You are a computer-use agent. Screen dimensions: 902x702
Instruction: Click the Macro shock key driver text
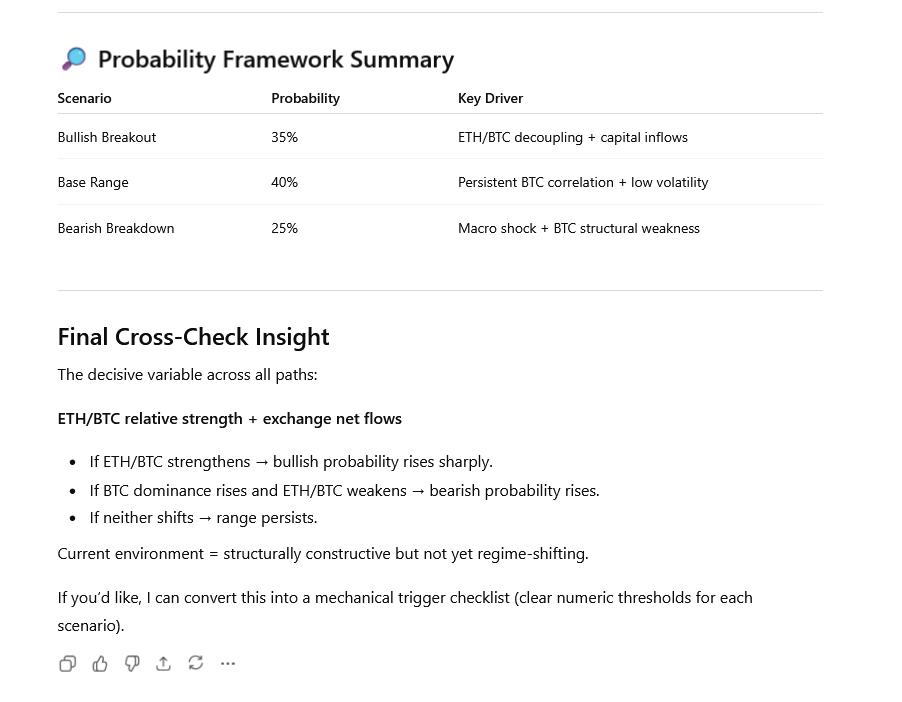click(578, 228)
